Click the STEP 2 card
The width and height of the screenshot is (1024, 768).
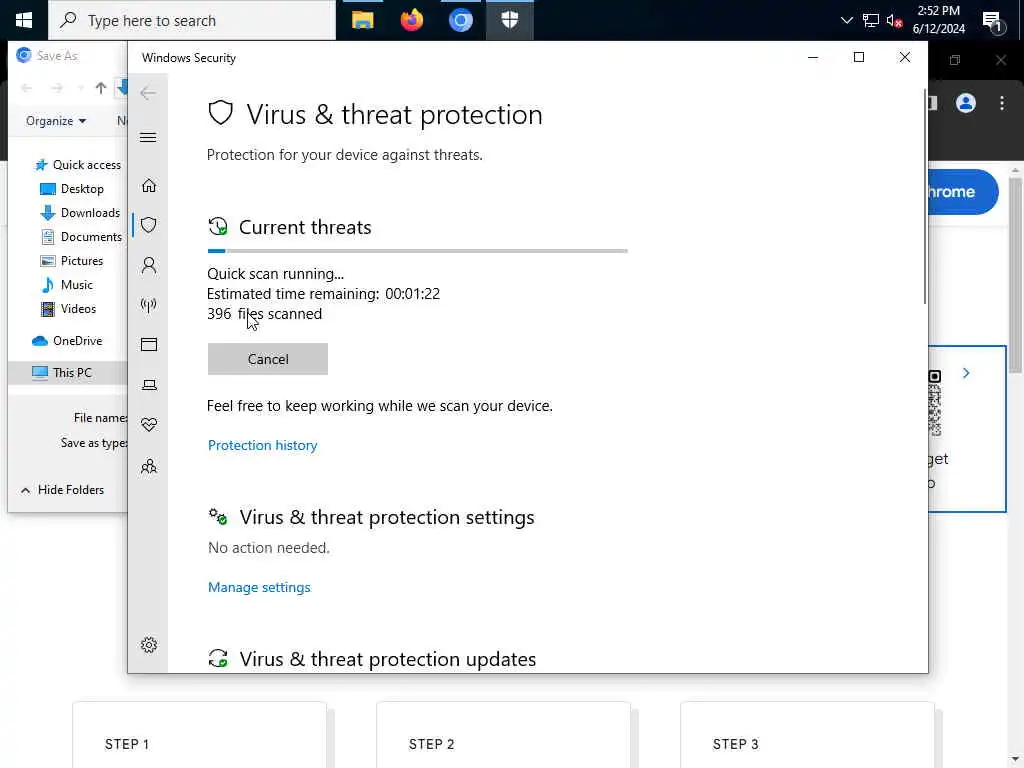[x=504, y=735]
